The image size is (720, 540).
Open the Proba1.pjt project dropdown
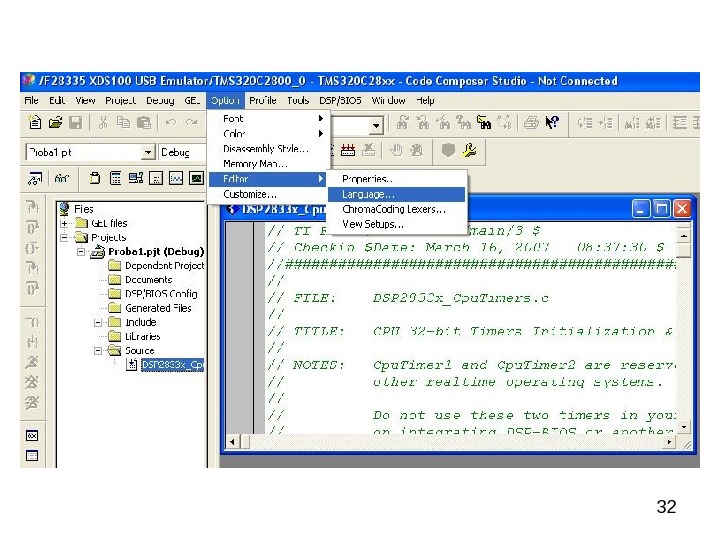pos(148,152)
